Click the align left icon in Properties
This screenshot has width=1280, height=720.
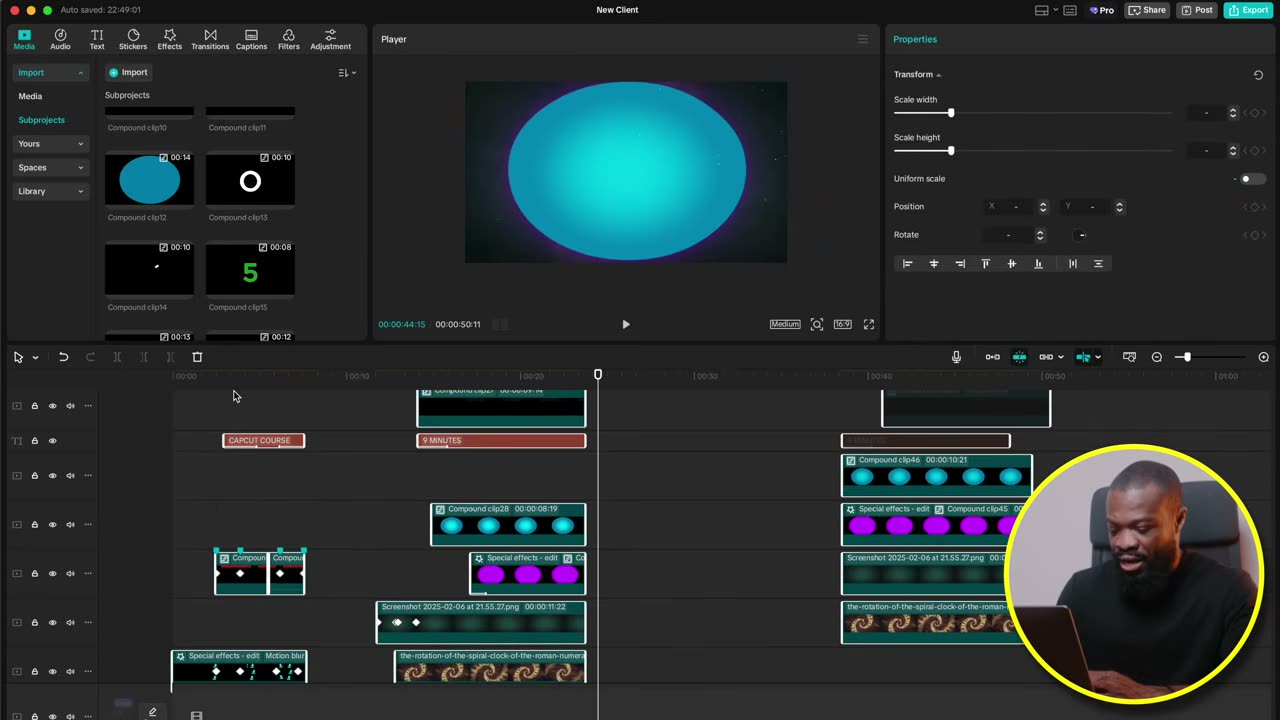pyautogui.click(x=908, y=264)
